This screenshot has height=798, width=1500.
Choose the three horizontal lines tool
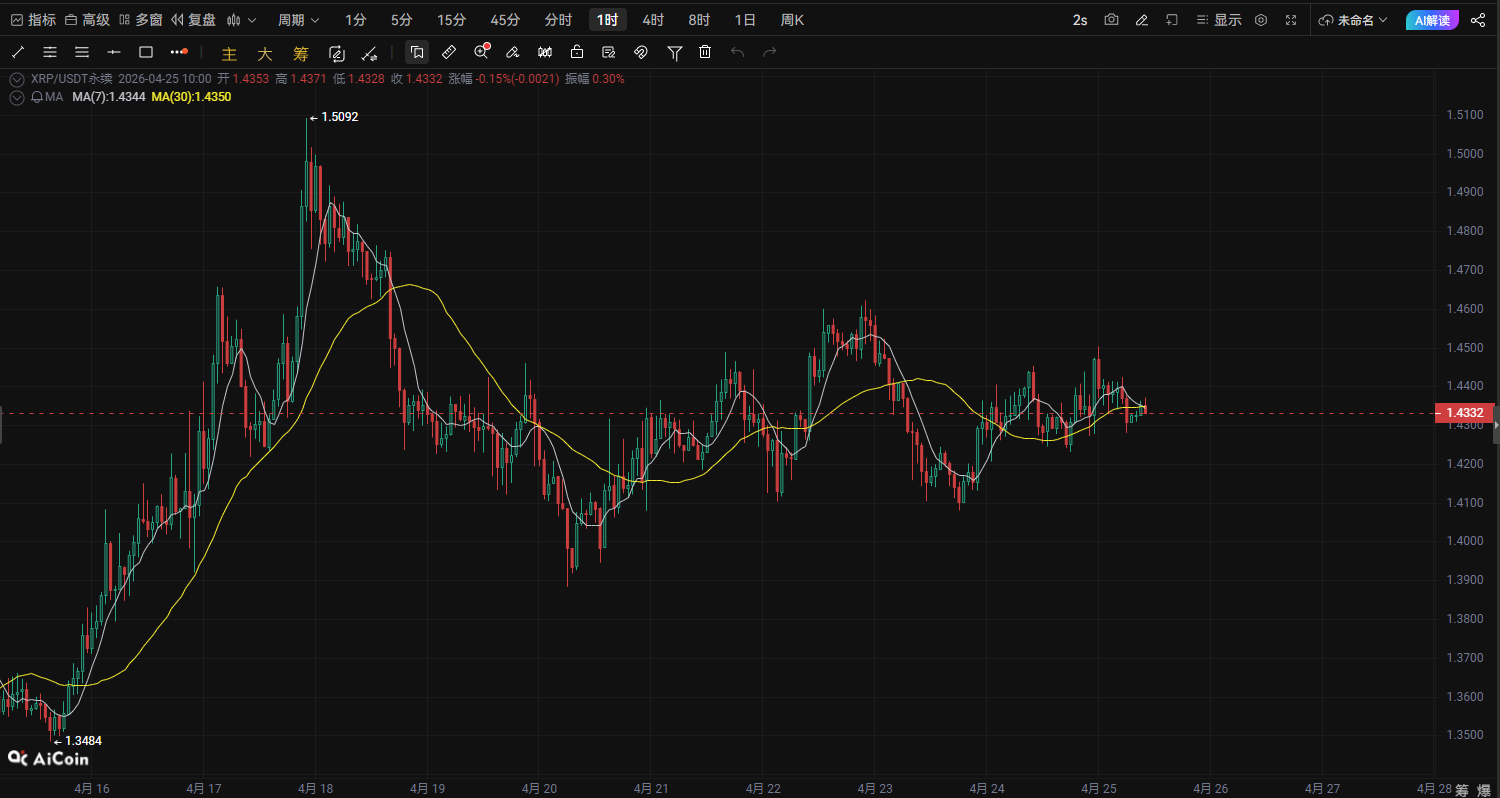click(82, 52)
